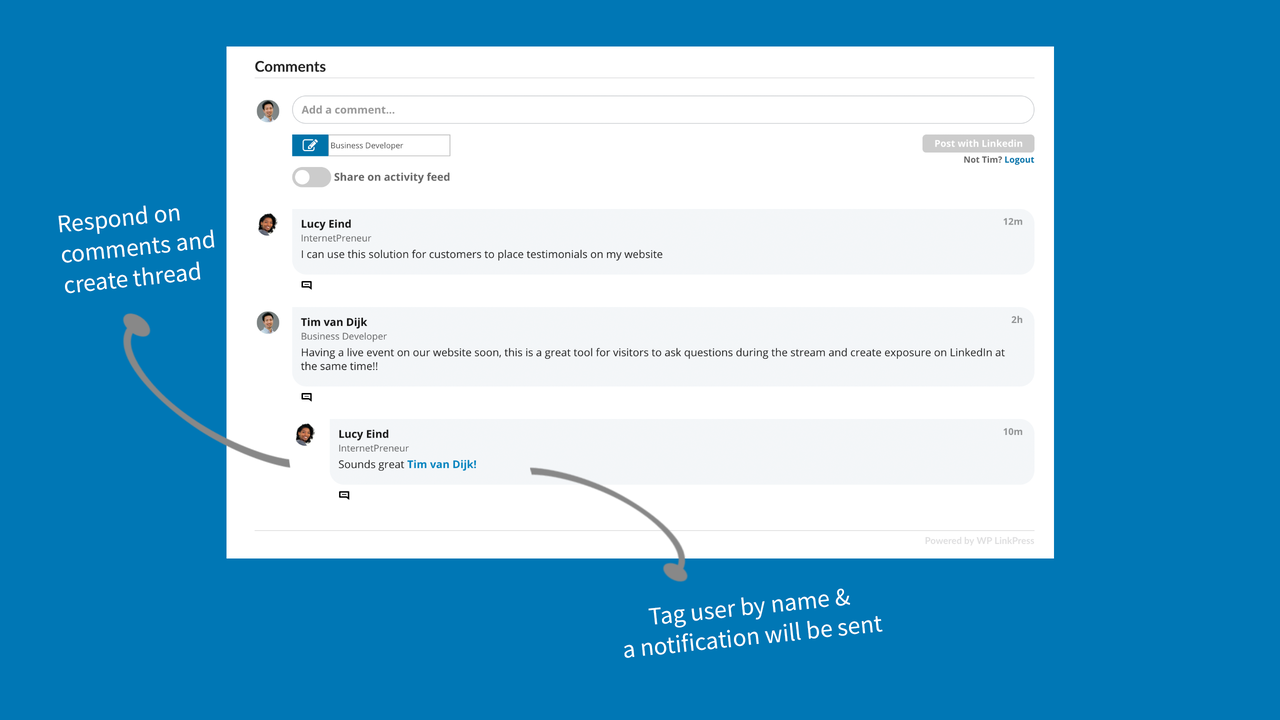Click reply icon under Lucy's testimonials comment
Viewport: 1280px width, 720px height.
307,285
